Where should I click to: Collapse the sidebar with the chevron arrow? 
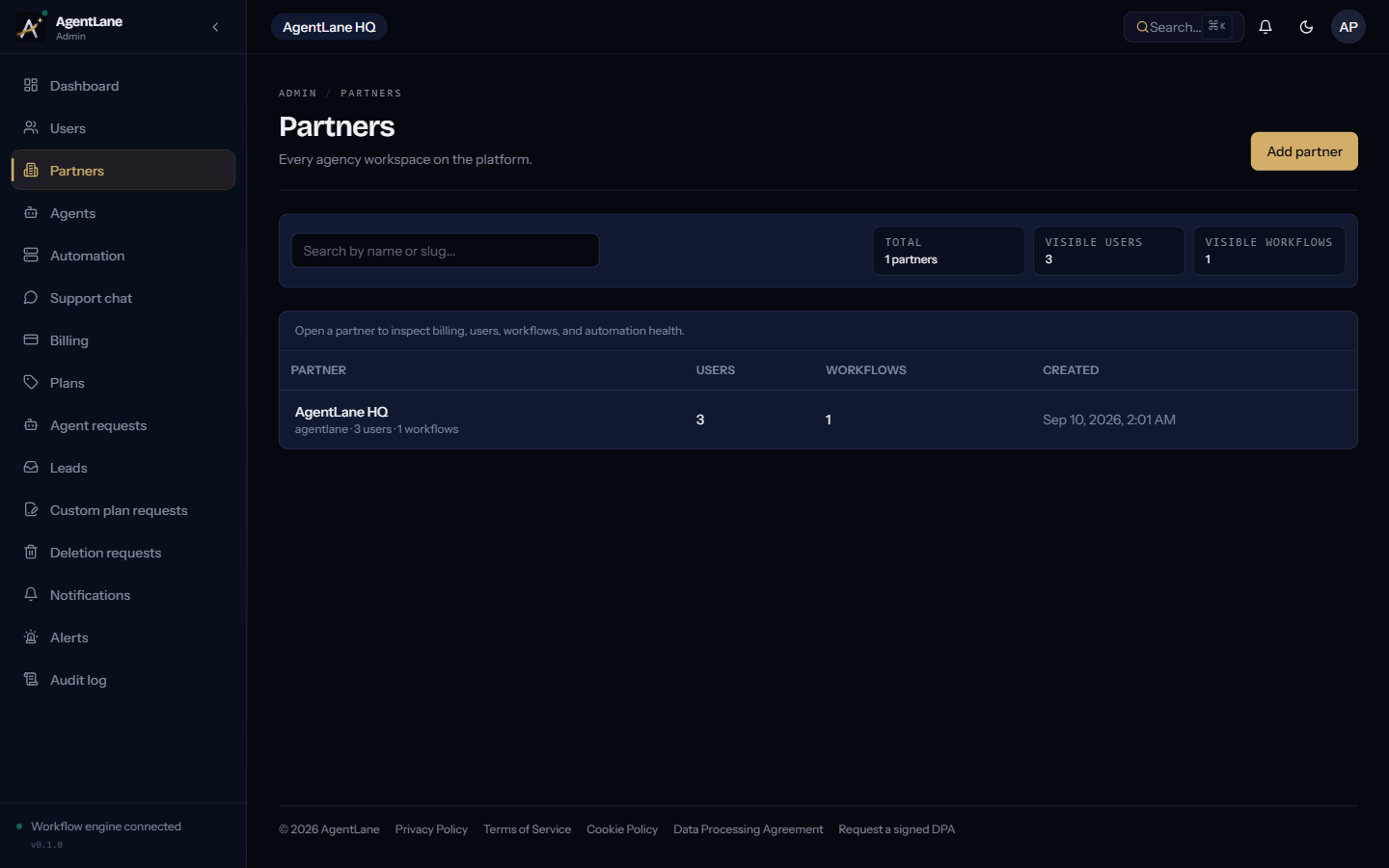[215, 27]
